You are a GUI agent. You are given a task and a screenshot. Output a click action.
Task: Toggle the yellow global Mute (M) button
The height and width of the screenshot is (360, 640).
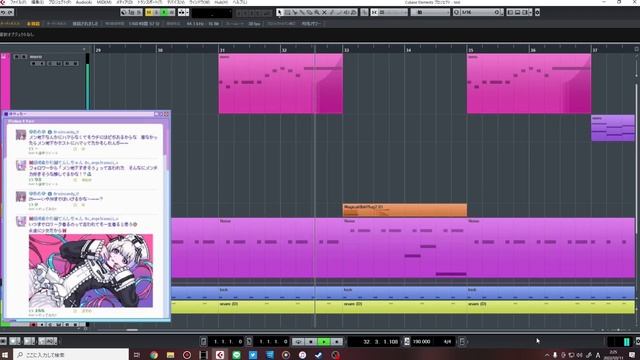[149, 13]
